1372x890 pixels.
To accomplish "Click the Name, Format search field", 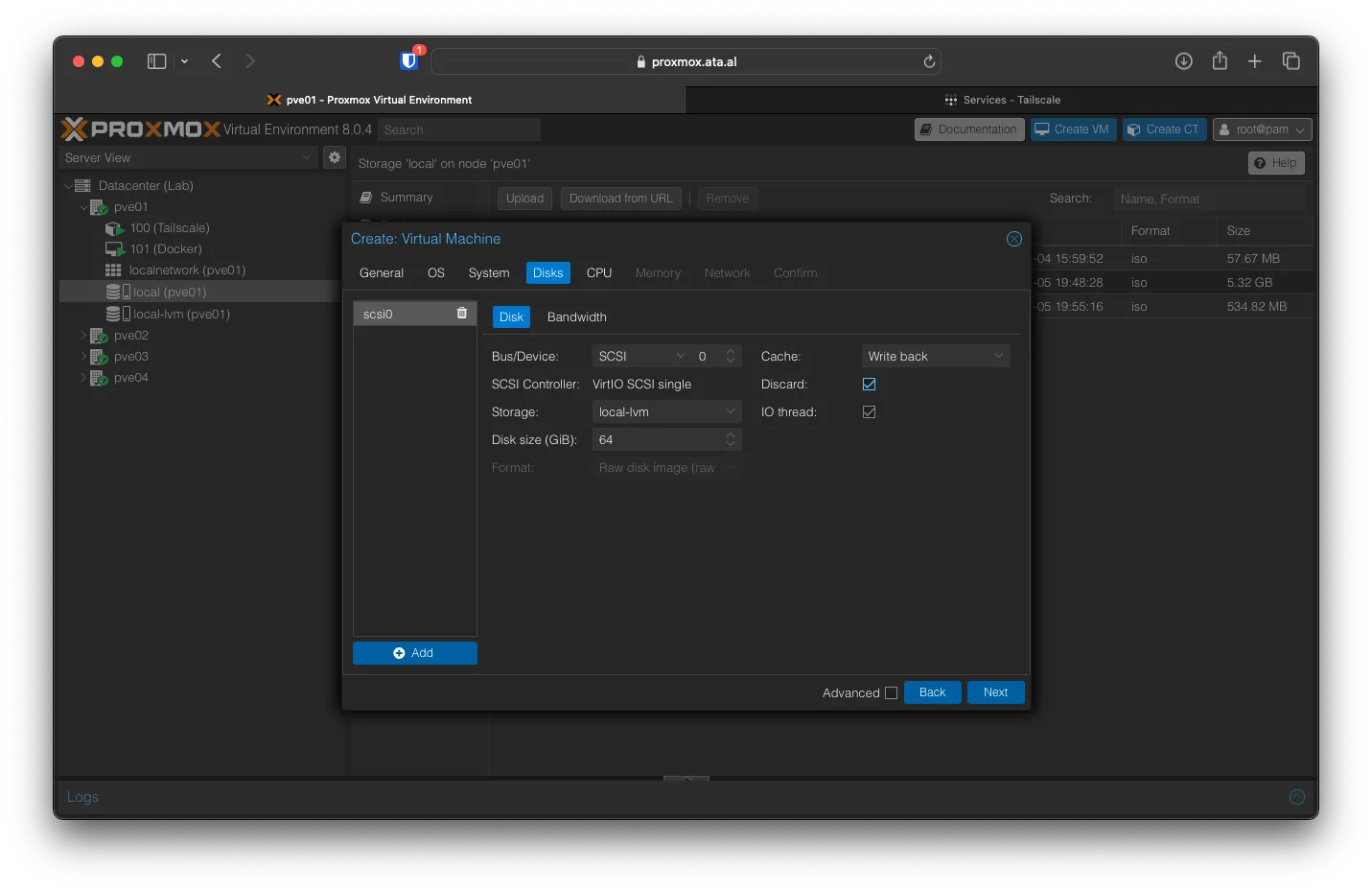I will coord(1210,199).
